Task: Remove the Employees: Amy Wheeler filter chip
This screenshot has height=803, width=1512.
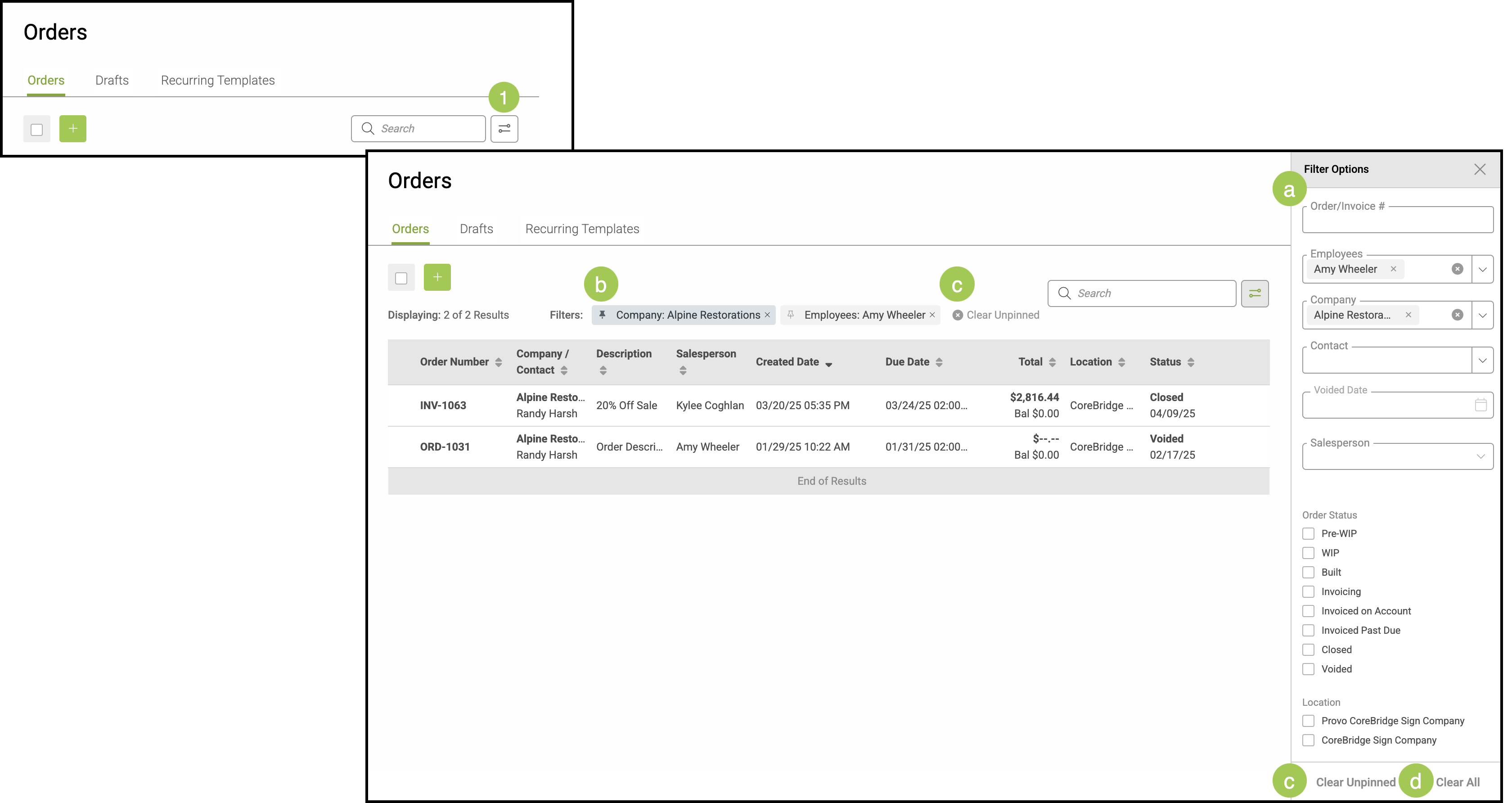Action: (x=932, y=315)
